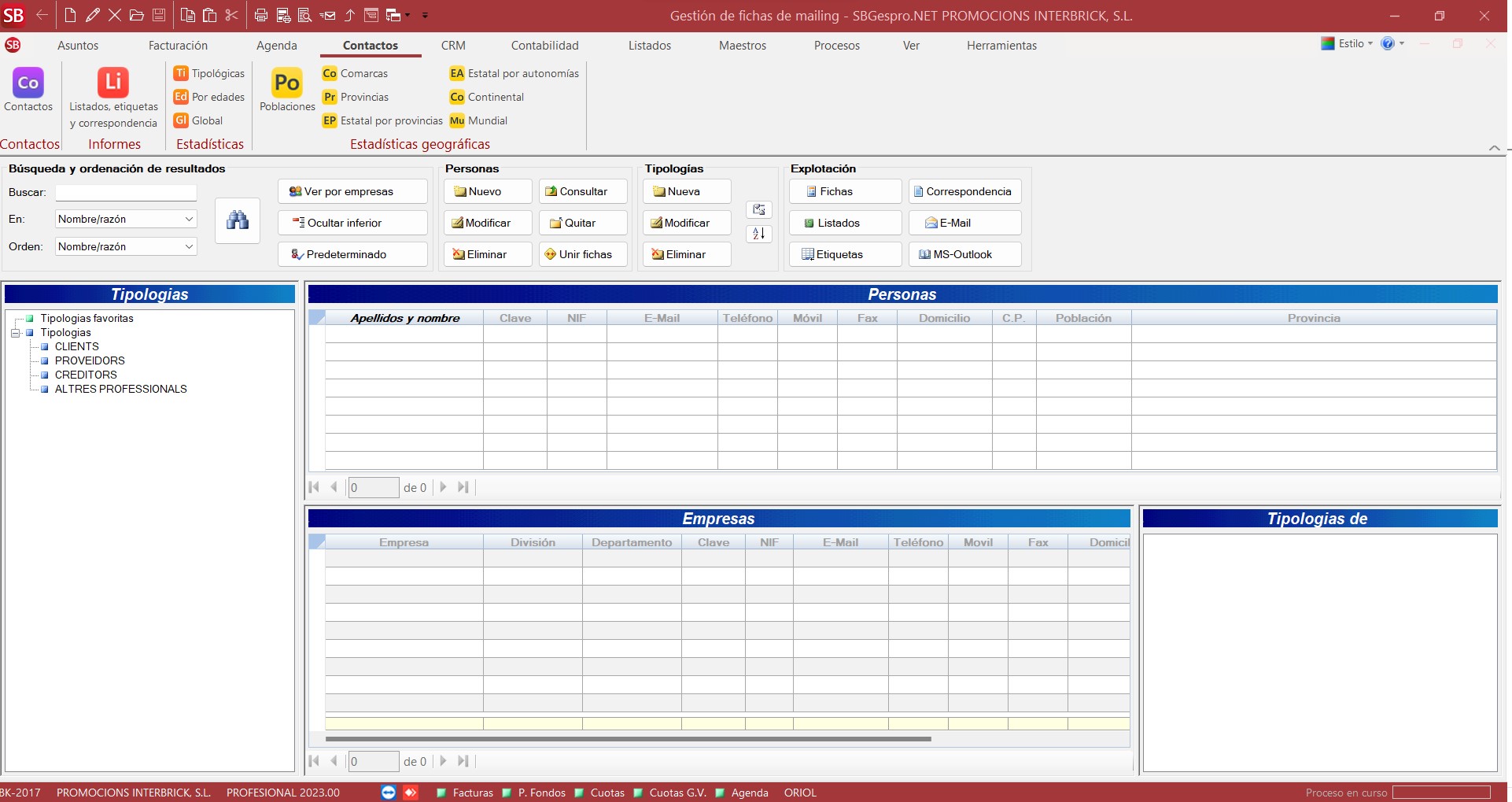1512x802 pixels.
Task: Click the Correspondencia button
Action: click(964, 191)
